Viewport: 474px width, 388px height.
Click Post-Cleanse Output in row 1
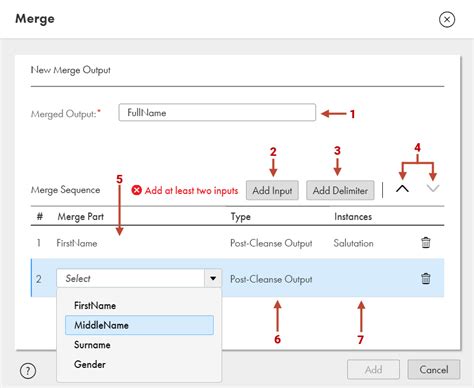tap(271, 243)
